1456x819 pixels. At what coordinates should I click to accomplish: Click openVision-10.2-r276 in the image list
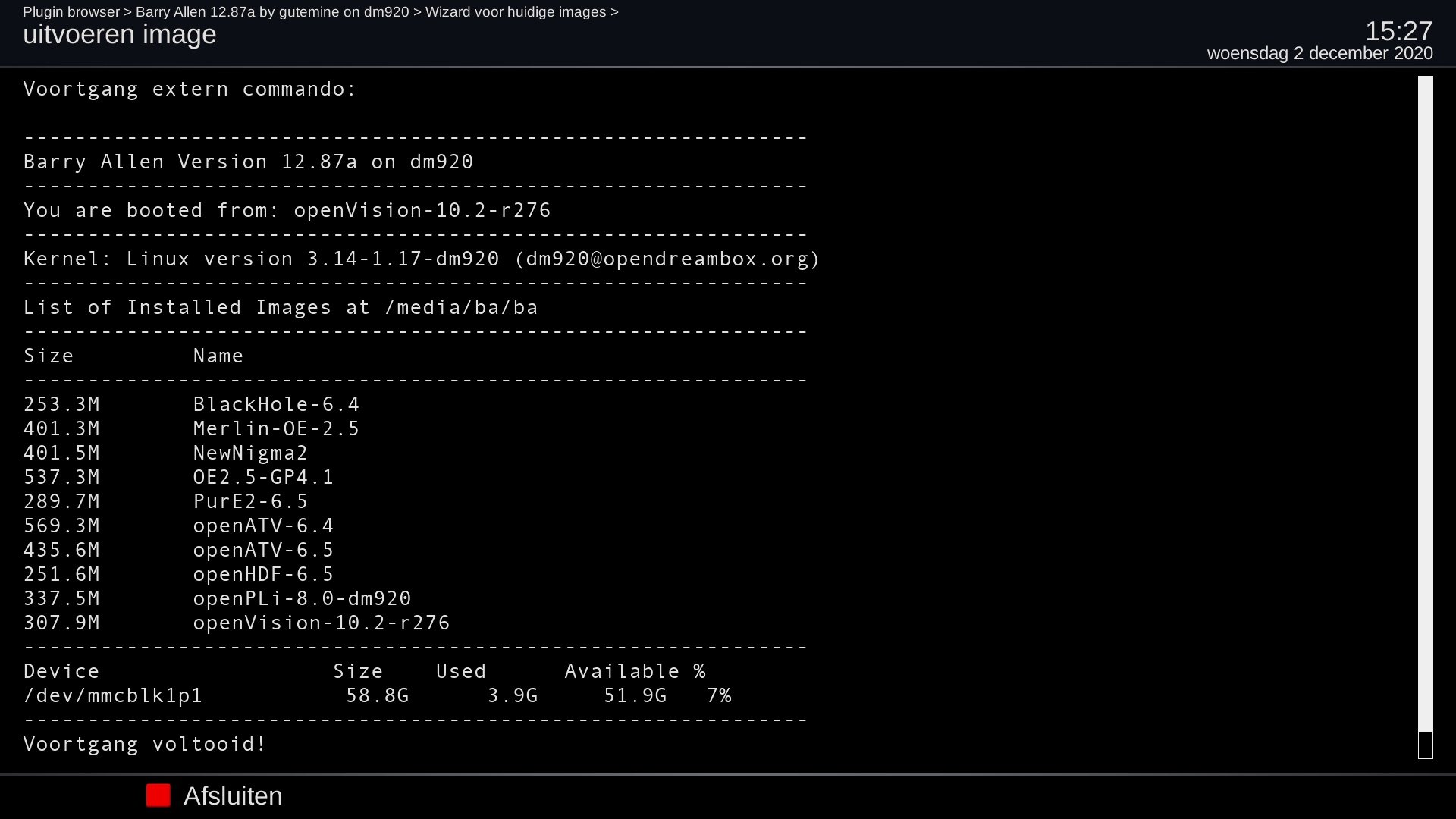[322, 623]
